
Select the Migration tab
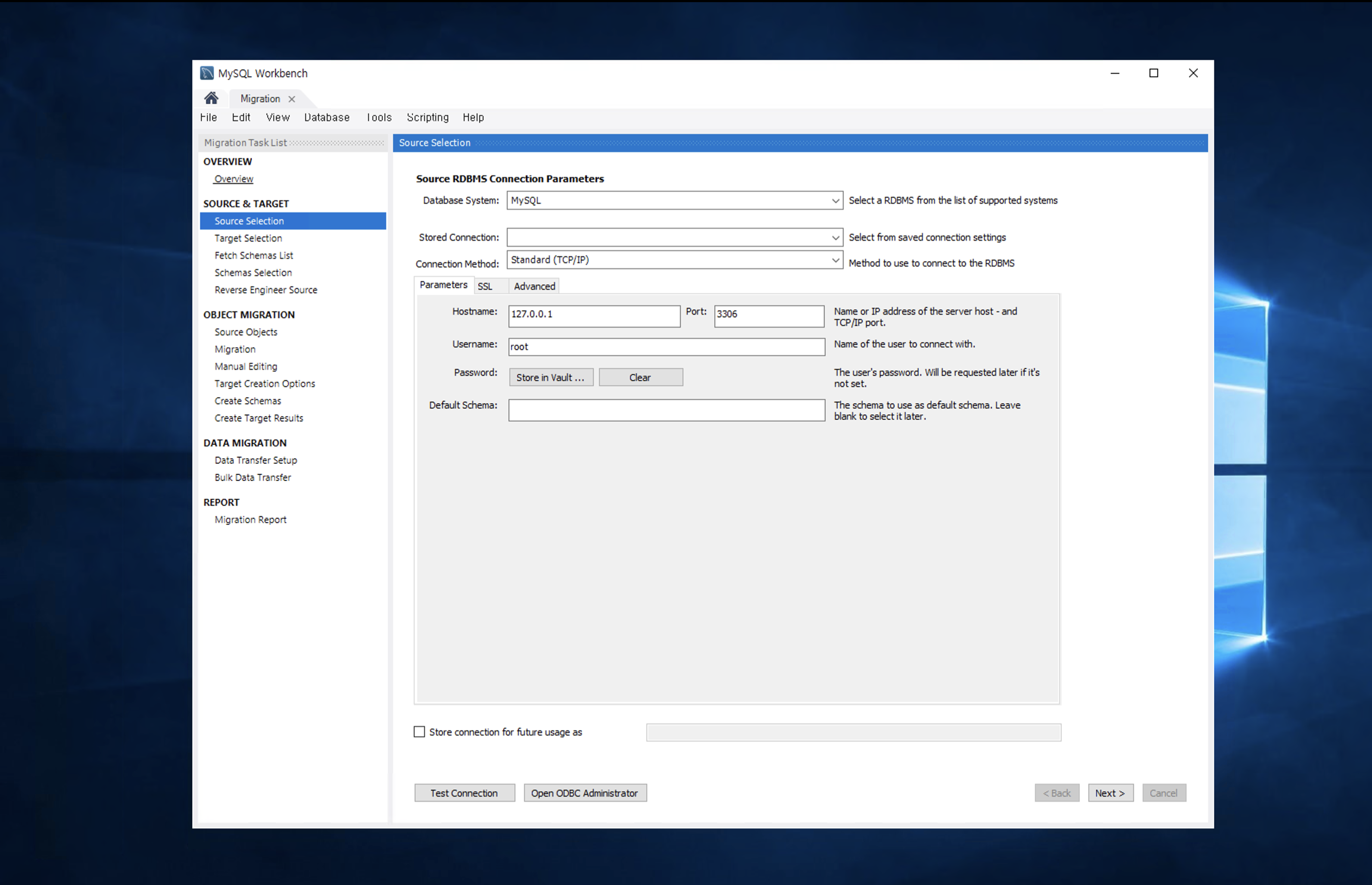[x=260, y=99]
